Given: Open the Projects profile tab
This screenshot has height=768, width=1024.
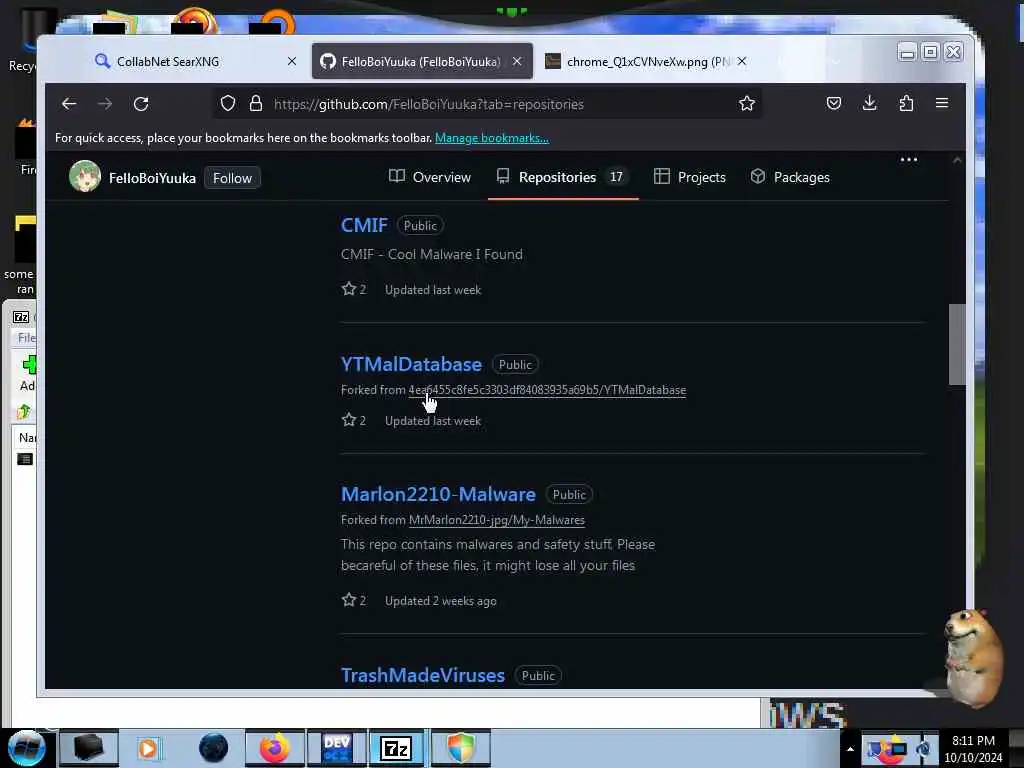Looking at the screenshot, I should (x=690, y=177).
